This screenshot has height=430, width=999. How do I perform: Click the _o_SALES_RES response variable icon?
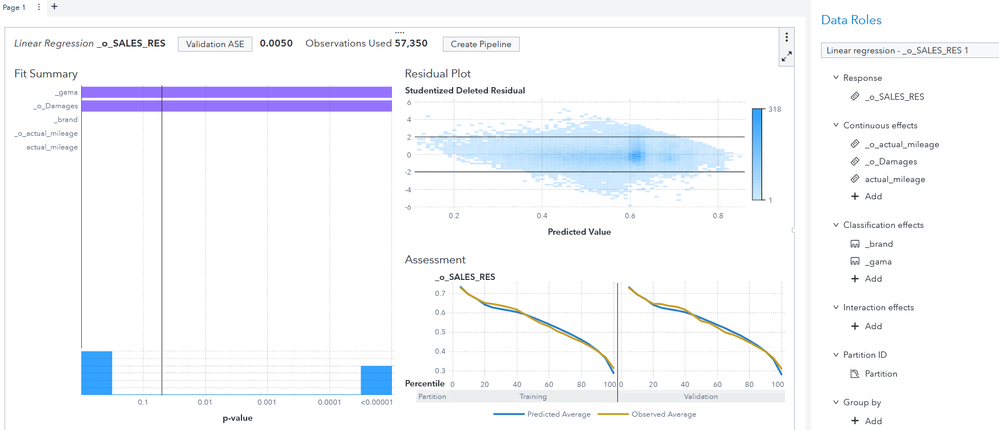[x=855, y=97]
